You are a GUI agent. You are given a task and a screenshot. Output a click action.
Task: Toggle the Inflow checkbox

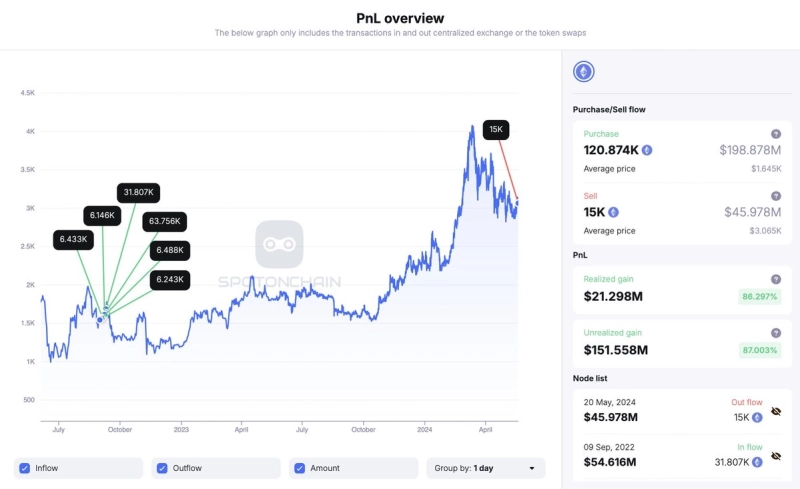point(21,468)
